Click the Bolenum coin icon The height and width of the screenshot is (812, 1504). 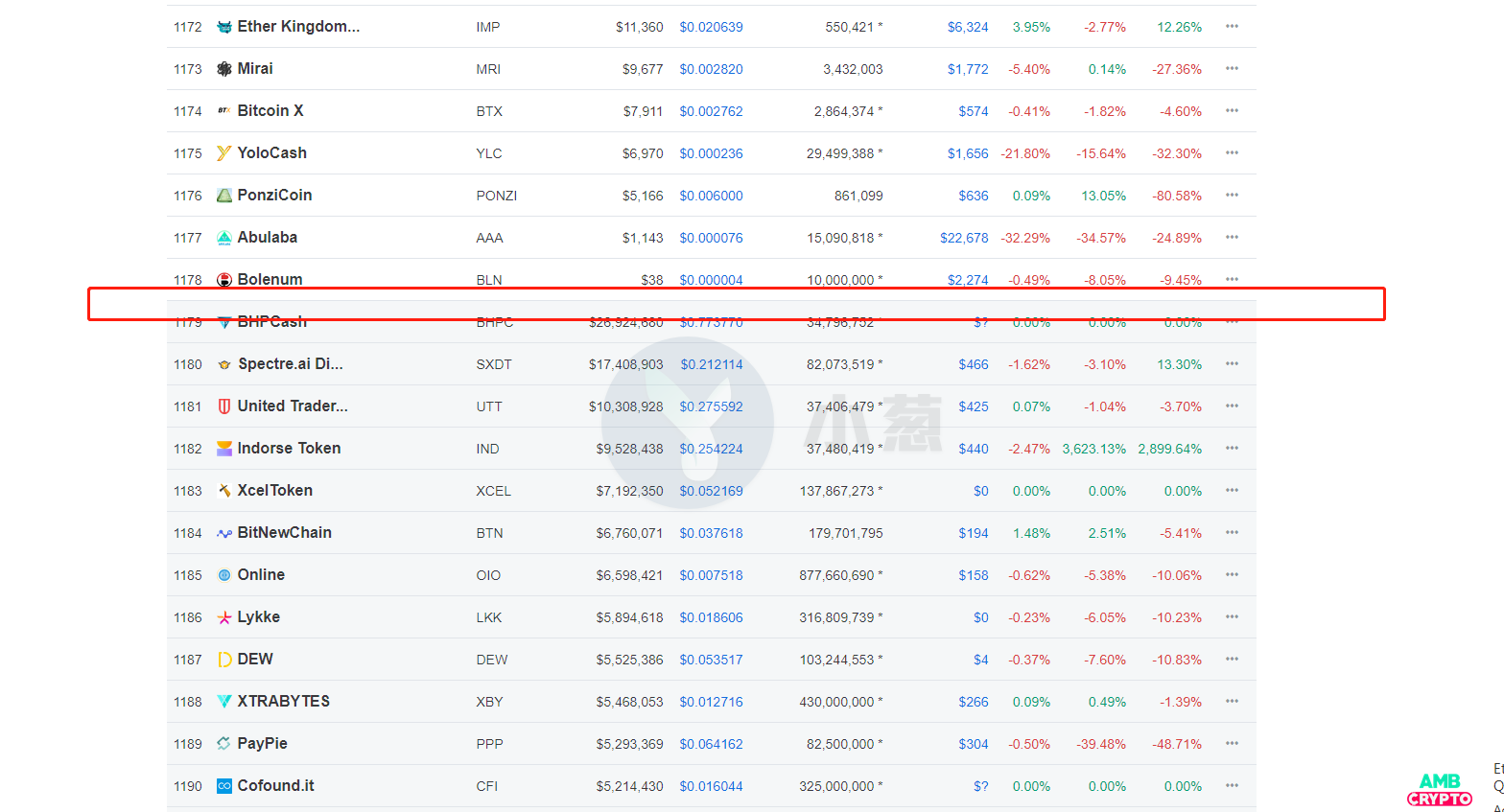(x=224, y=280)
